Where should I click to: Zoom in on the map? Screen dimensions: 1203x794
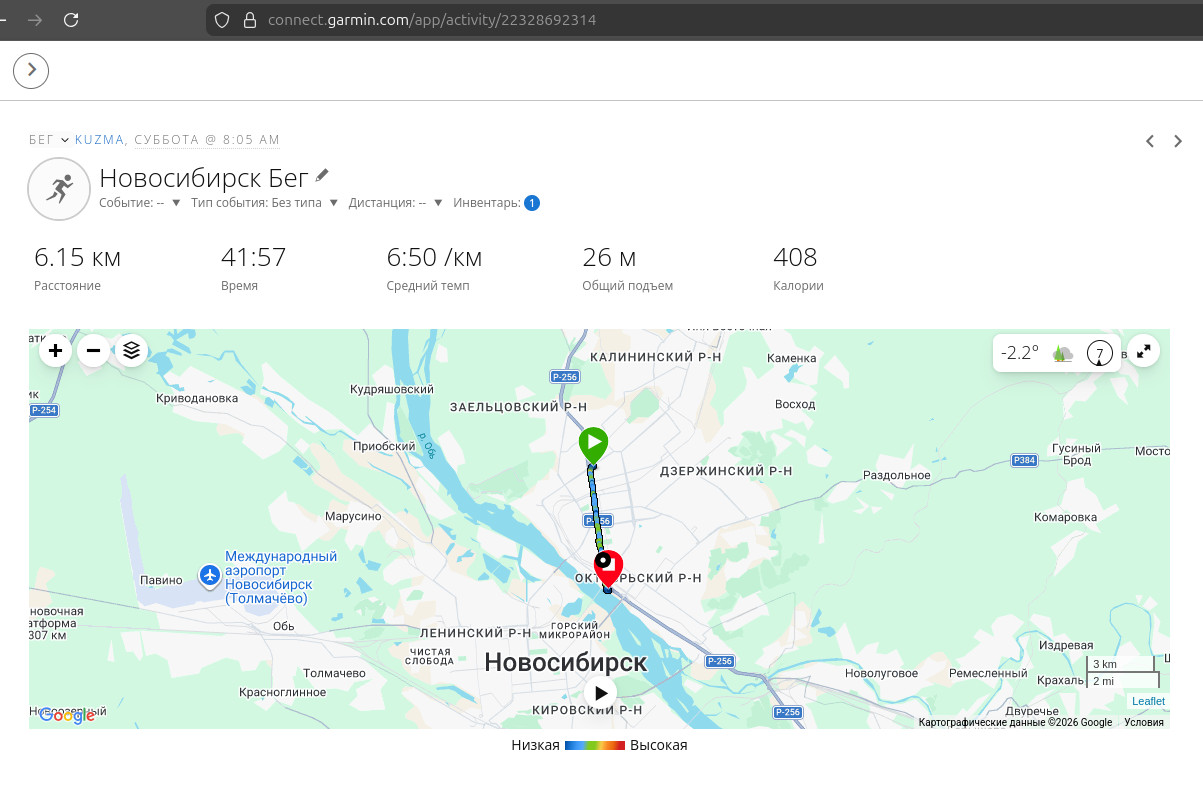pos(55,351)
